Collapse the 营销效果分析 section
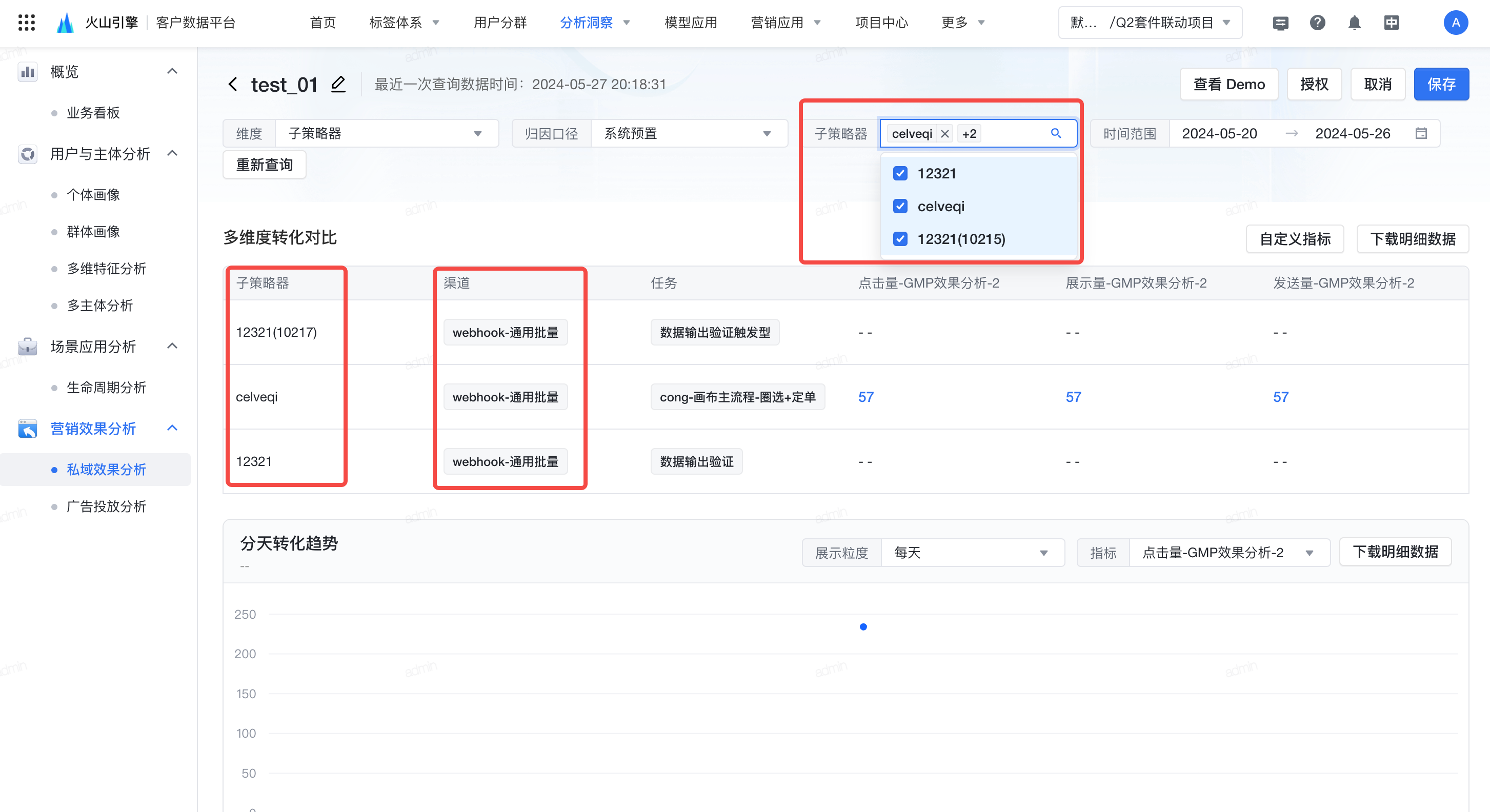The image size is (1490, 812). [x=172, y=428]
